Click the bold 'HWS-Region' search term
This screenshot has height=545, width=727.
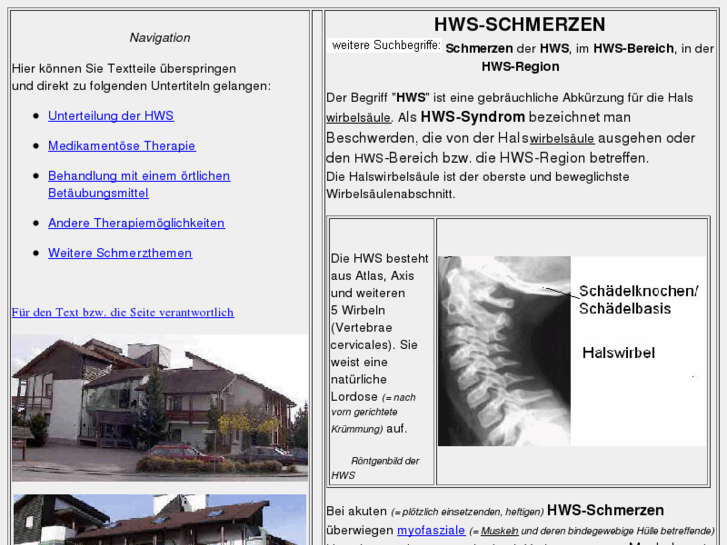click(x=520, y=67)
